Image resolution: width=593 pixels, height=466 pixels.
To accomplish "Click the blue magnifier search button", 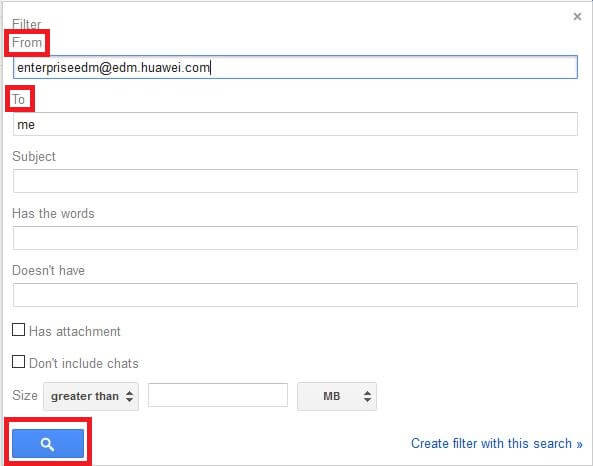I will [x=48, y=443].
